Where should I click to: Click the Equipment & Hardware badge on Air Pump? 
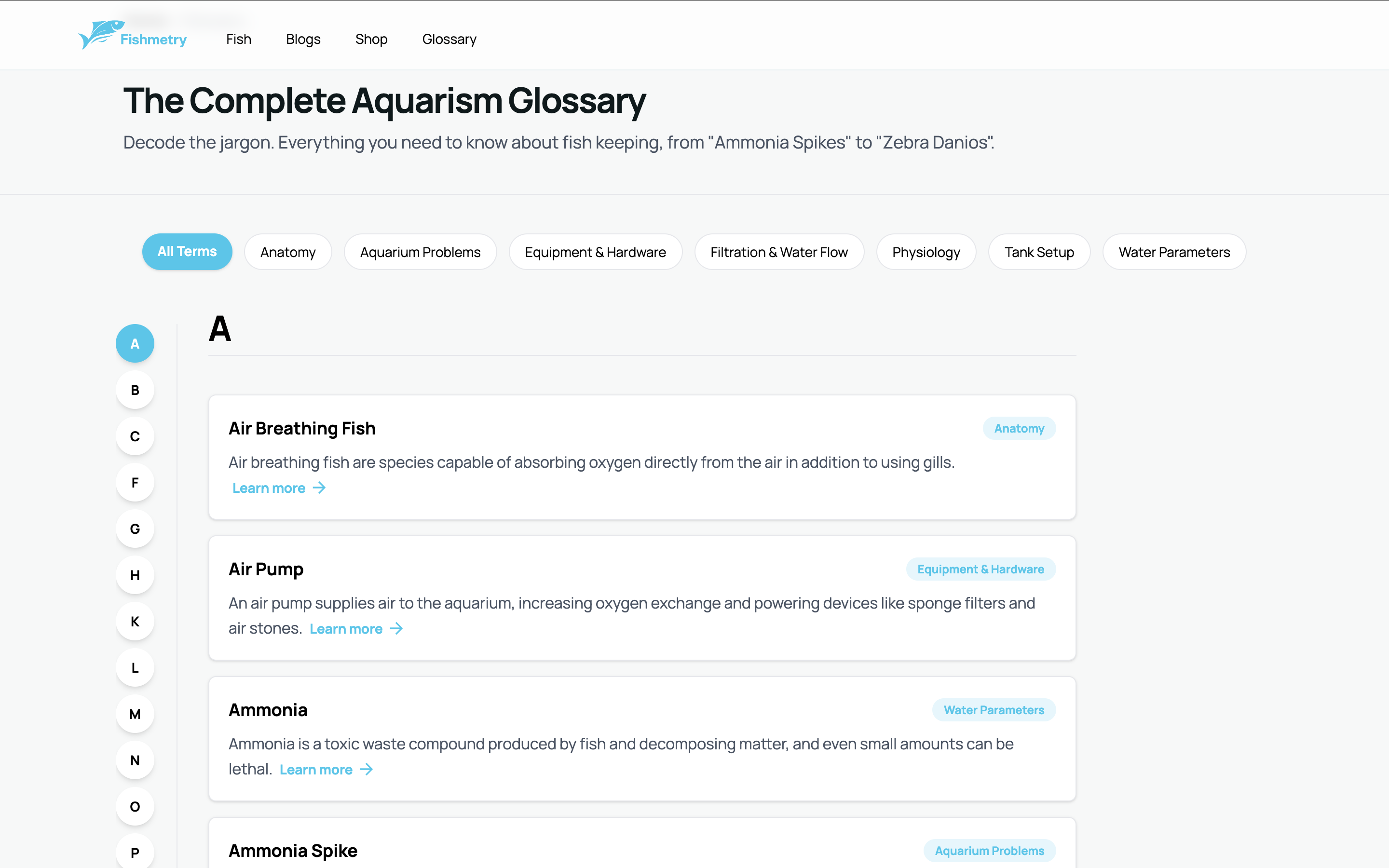(x=980, y=569)
